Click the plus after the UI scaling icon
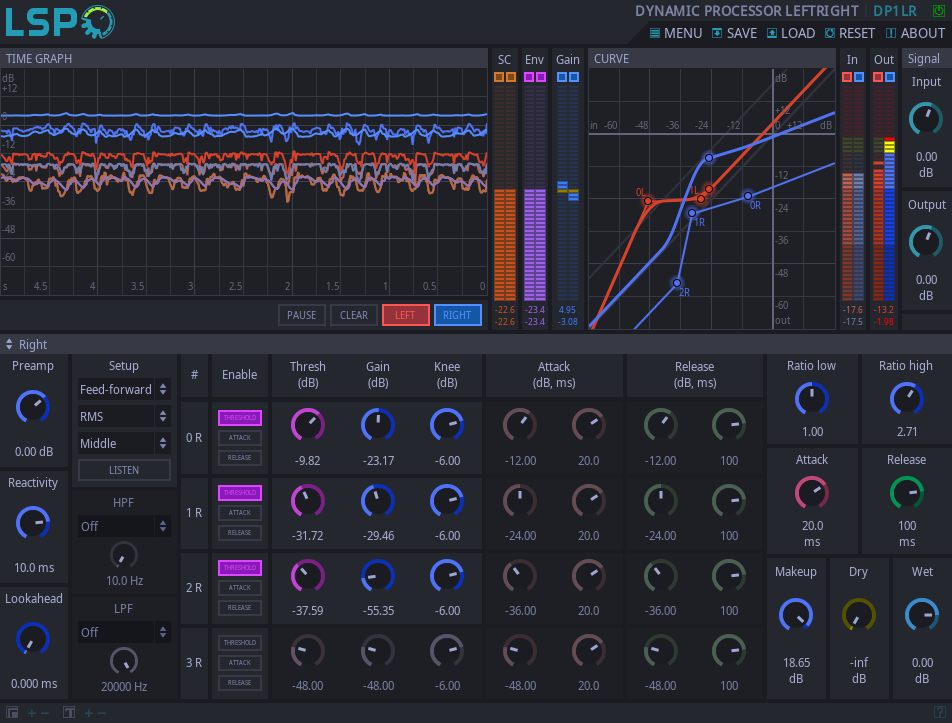This screenshot has height=723, width=952. click(31, 713)
